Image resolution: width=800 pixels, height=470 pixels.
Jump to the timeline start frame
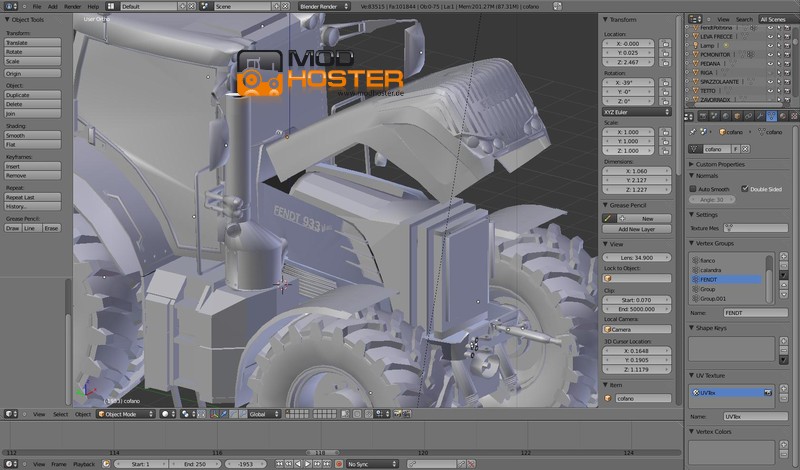click(x=279, y=464)
